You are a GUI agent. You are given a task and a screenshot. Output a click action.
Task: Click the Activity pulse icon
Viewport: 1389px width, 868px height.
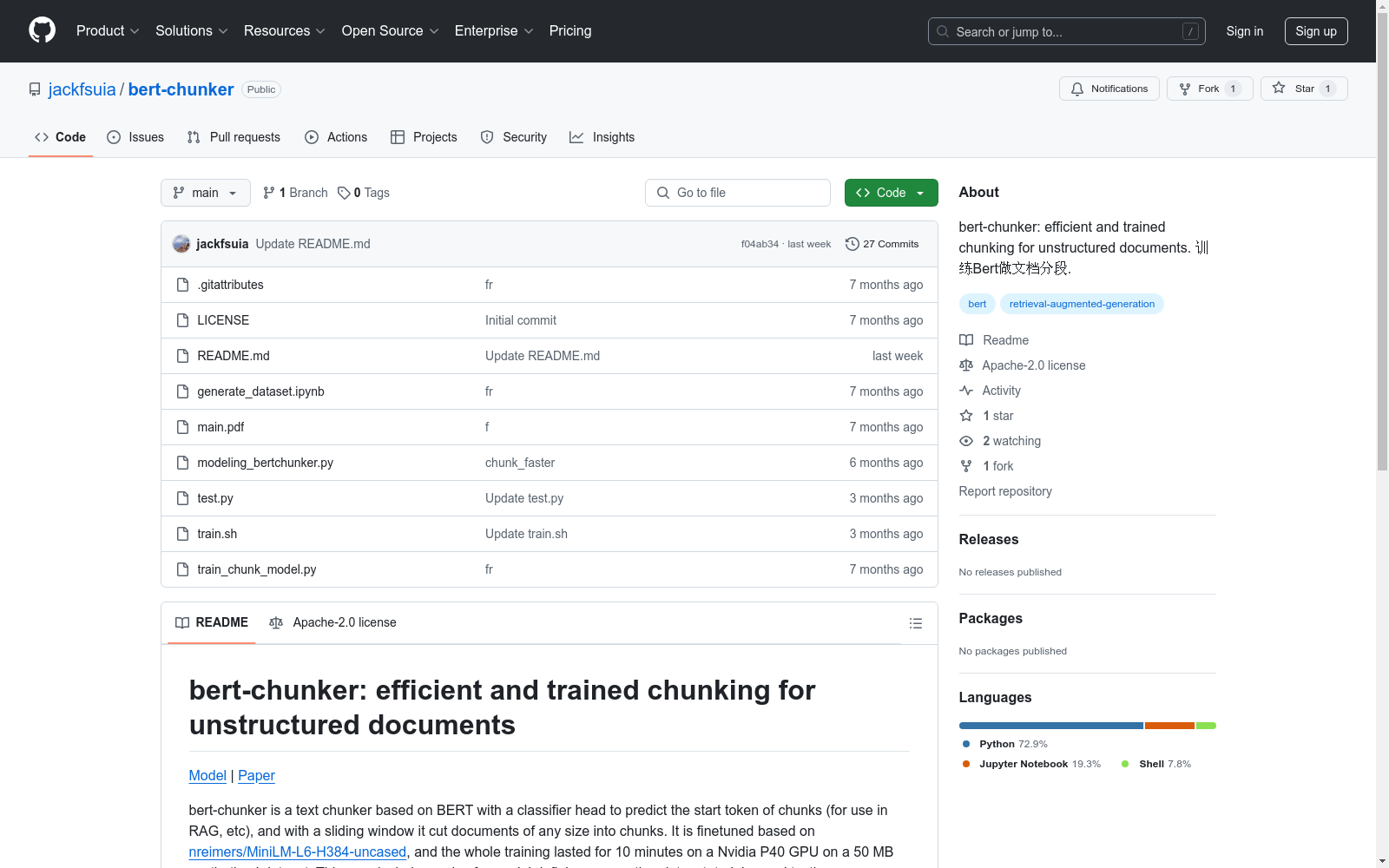966,391
